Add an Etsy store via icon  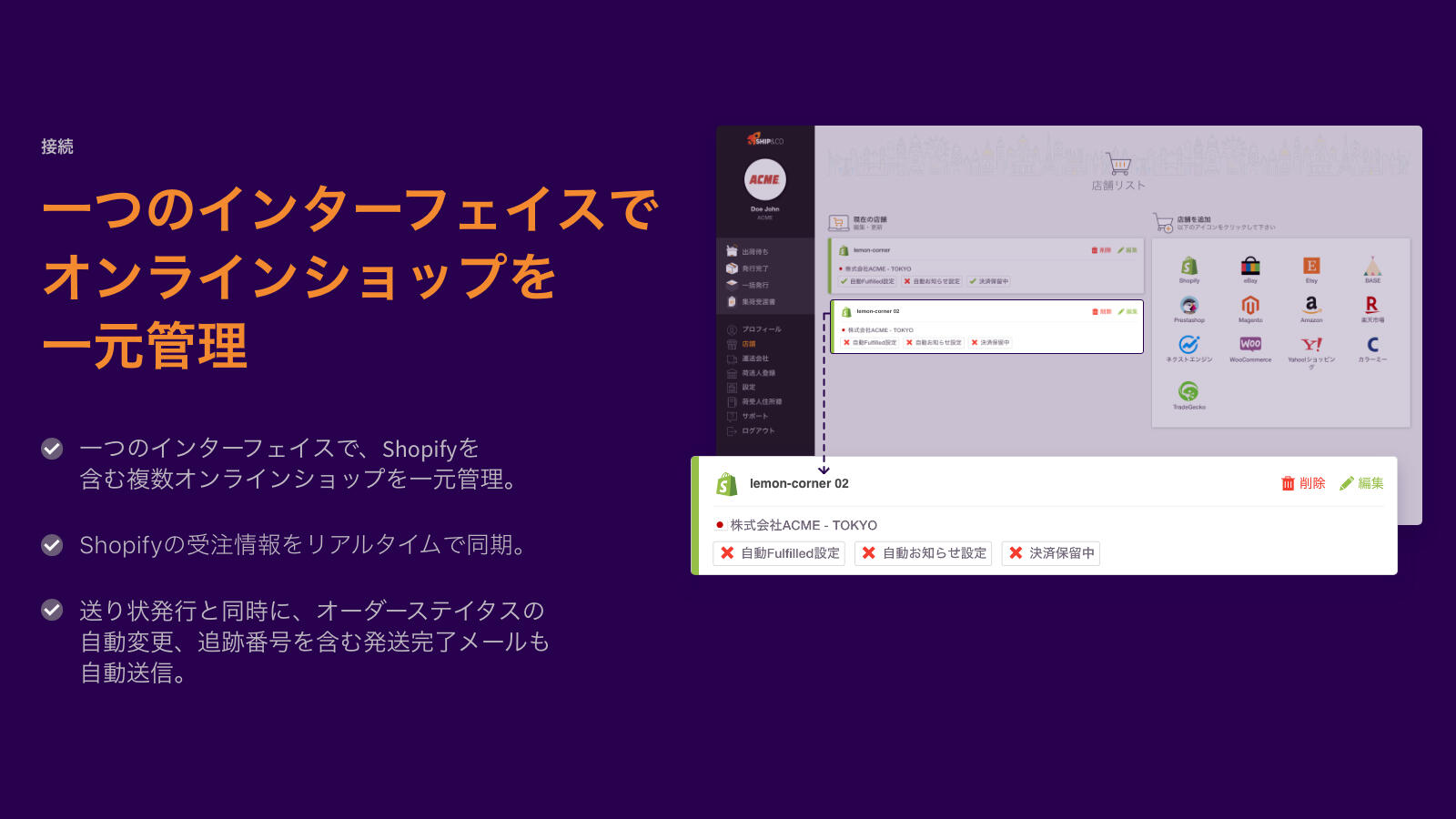point(1311,267)
